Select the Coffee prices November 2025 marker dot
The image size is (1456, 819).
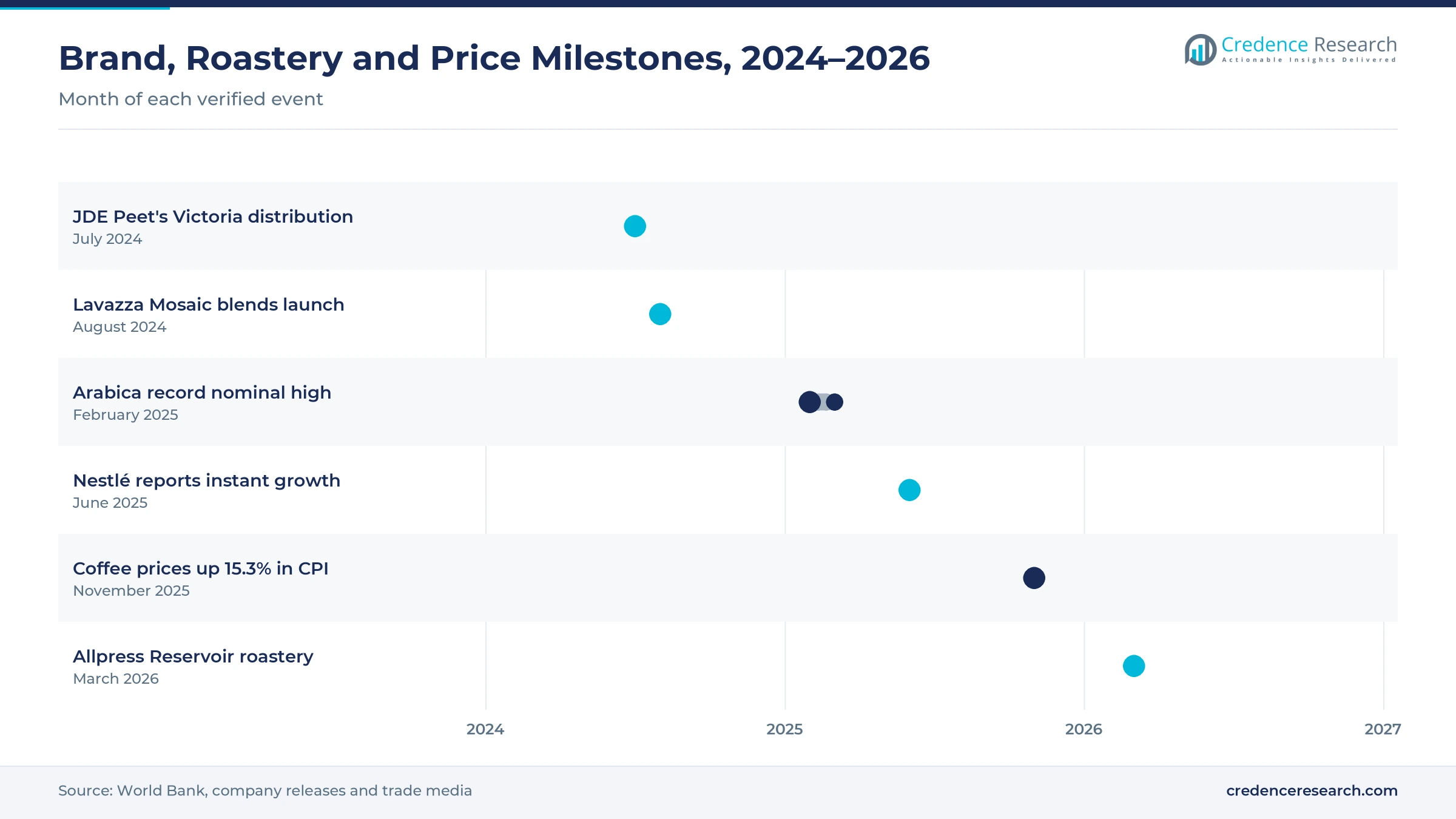[x=1034, y=578]
